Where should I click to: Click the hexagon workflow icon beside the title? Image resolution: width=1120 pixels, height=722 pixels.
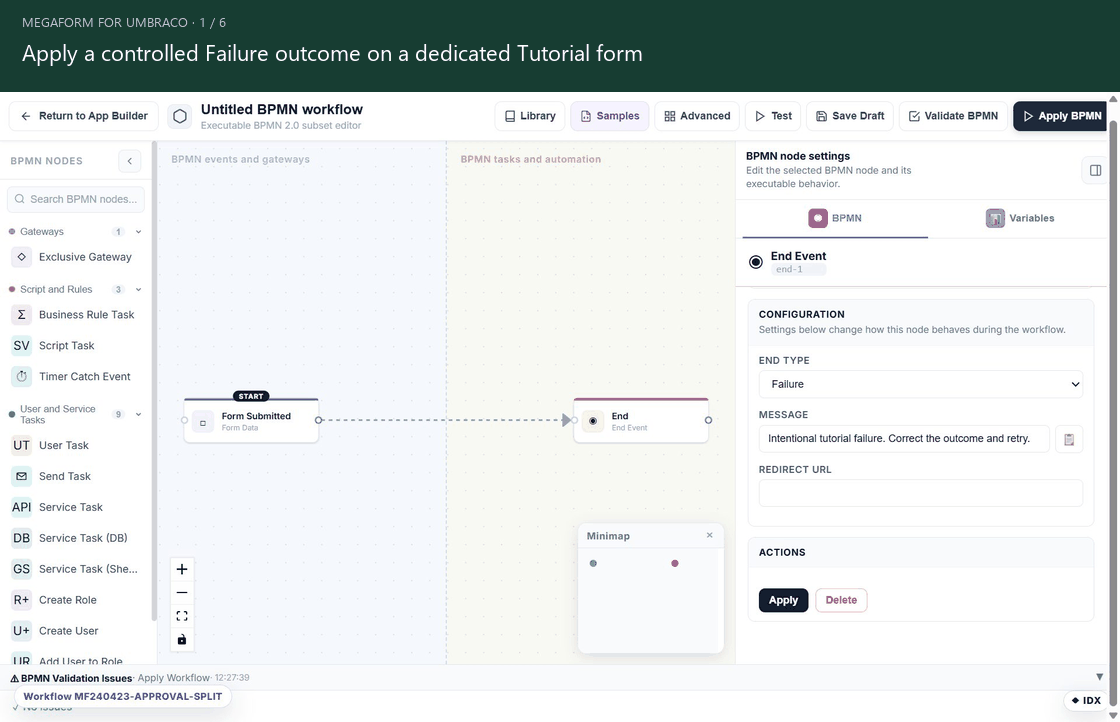click(180, 116)
